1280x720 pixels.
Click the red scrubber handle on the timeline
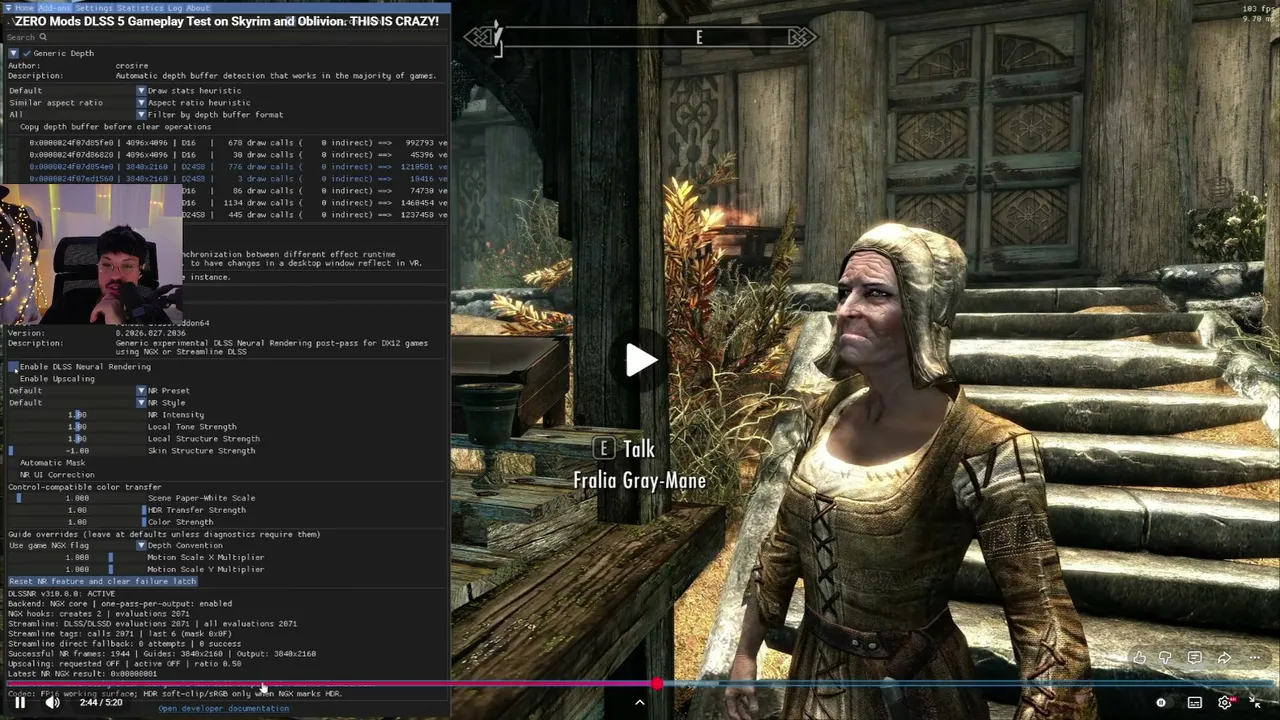[656, 685]
